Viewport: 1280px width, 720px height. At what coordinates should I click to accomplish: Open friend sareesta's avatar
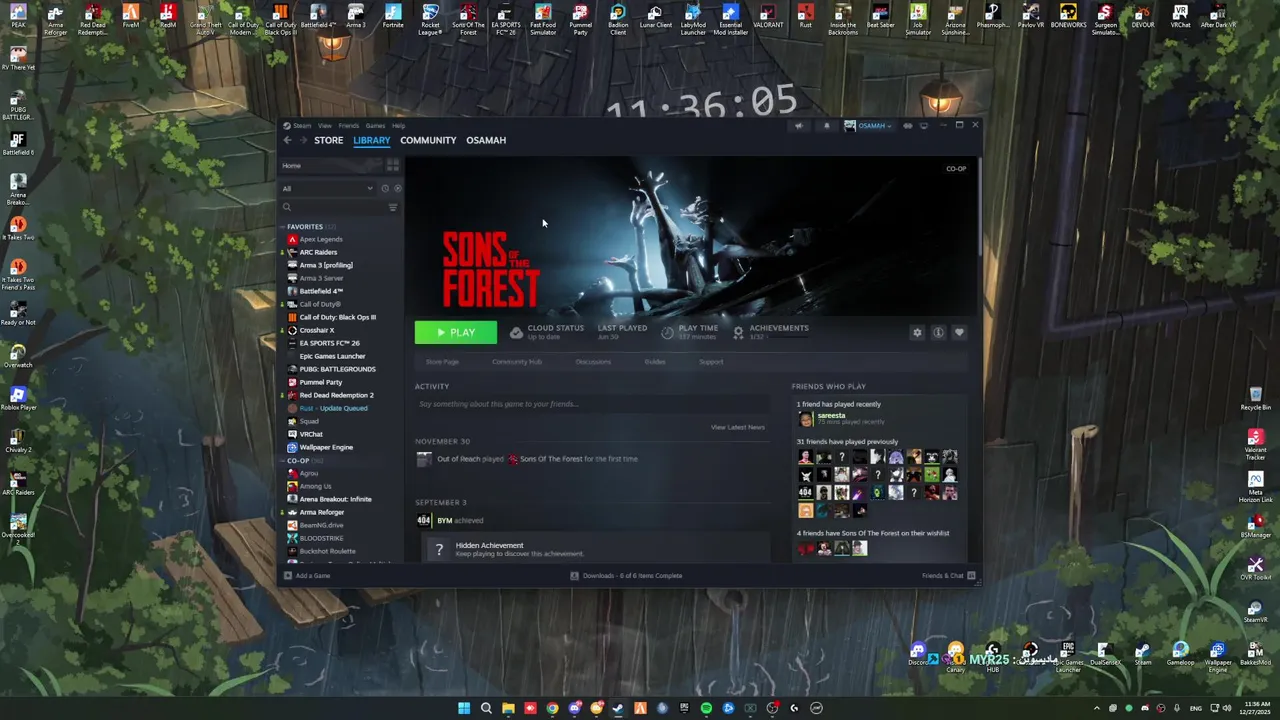coord(806,418)
